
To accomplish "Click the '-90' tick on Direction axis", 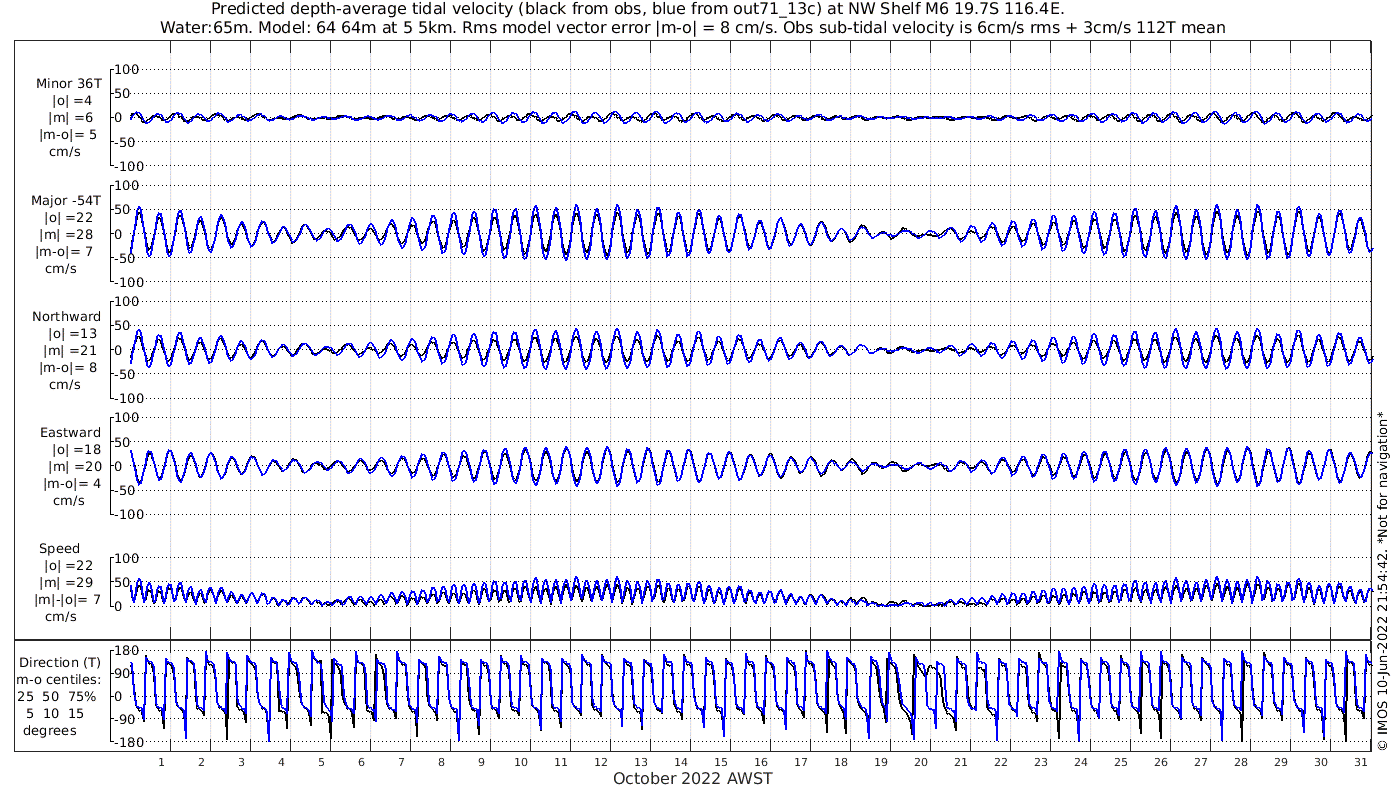I will coord(126,718).
